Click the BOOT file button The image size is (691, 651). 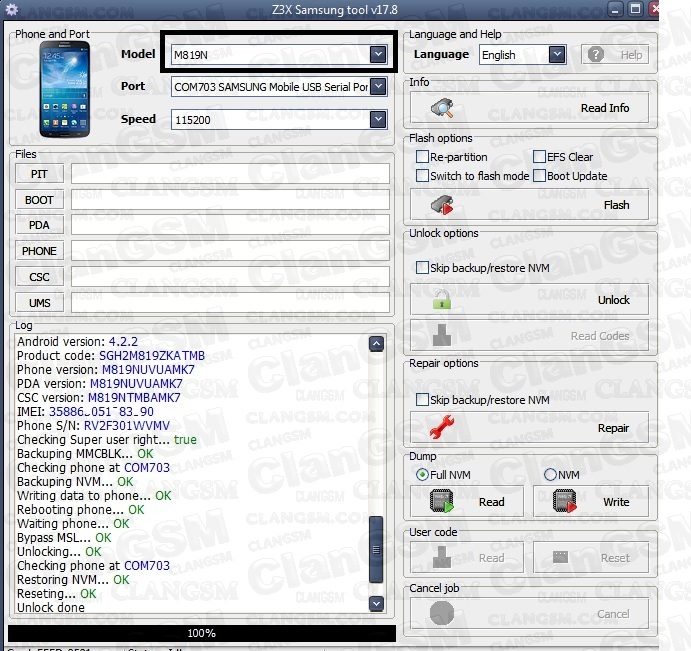point(39,200)
